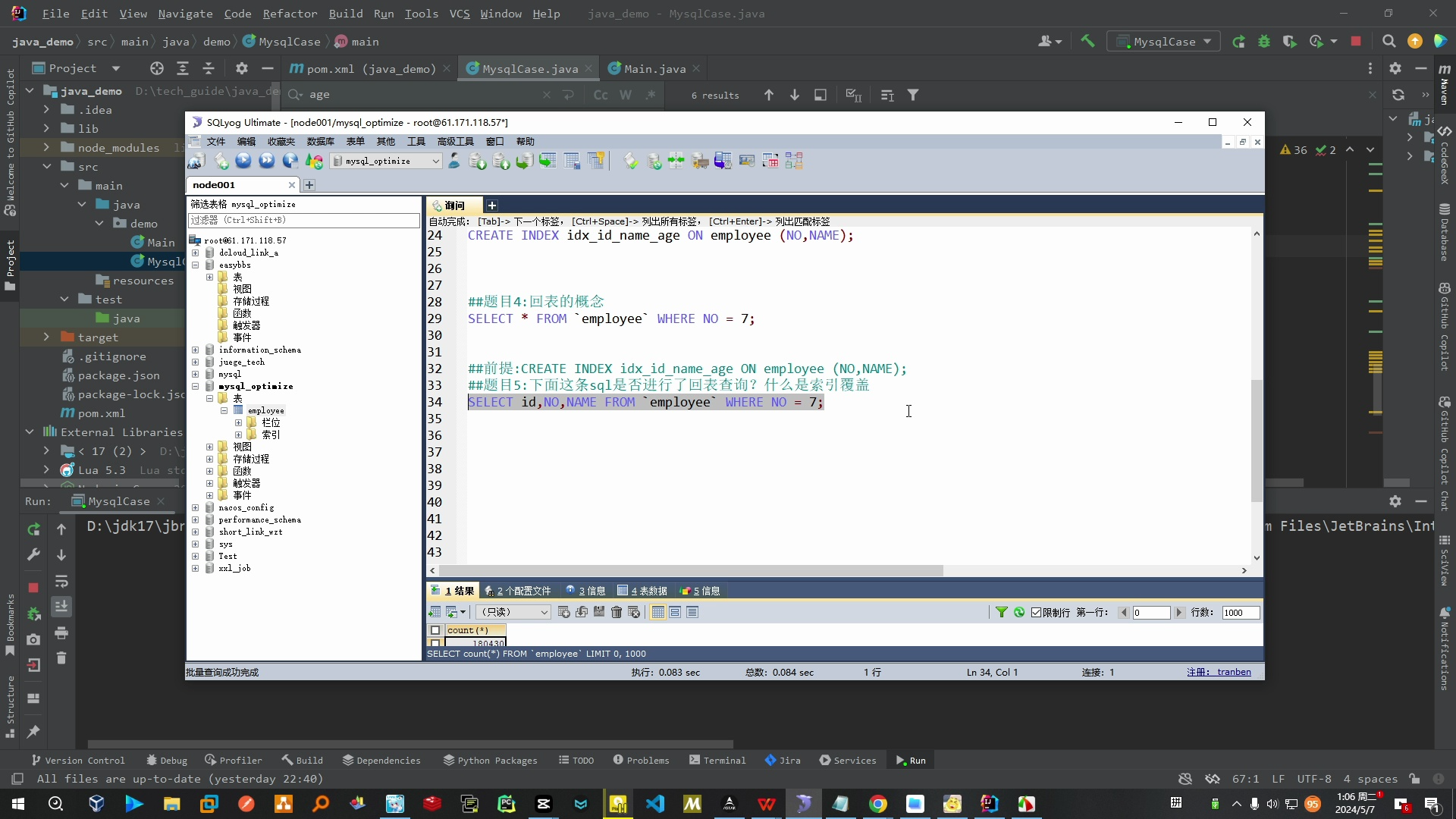1456x819 pixels.
Task: Collapse mysql_optimize database node
Action: coord(196,387)
